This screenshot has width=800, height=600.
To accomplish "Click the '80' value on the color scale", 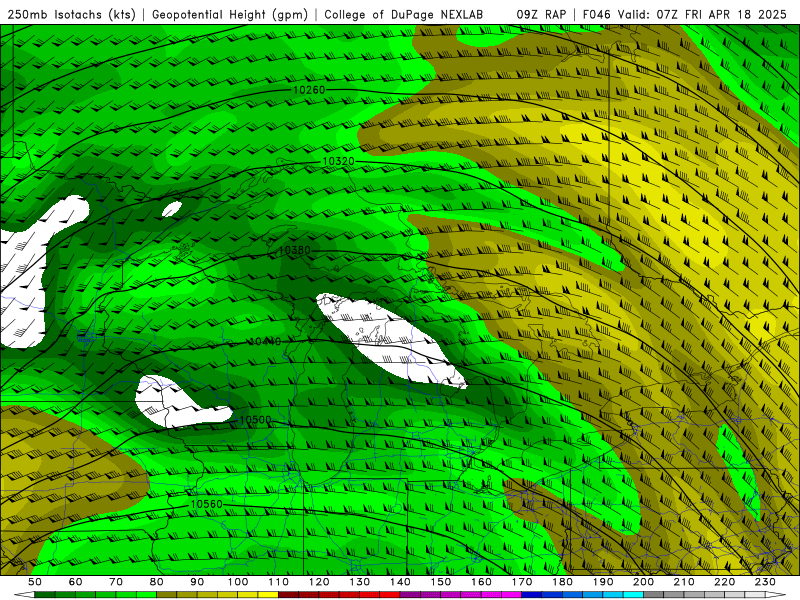I will point(157,582).
